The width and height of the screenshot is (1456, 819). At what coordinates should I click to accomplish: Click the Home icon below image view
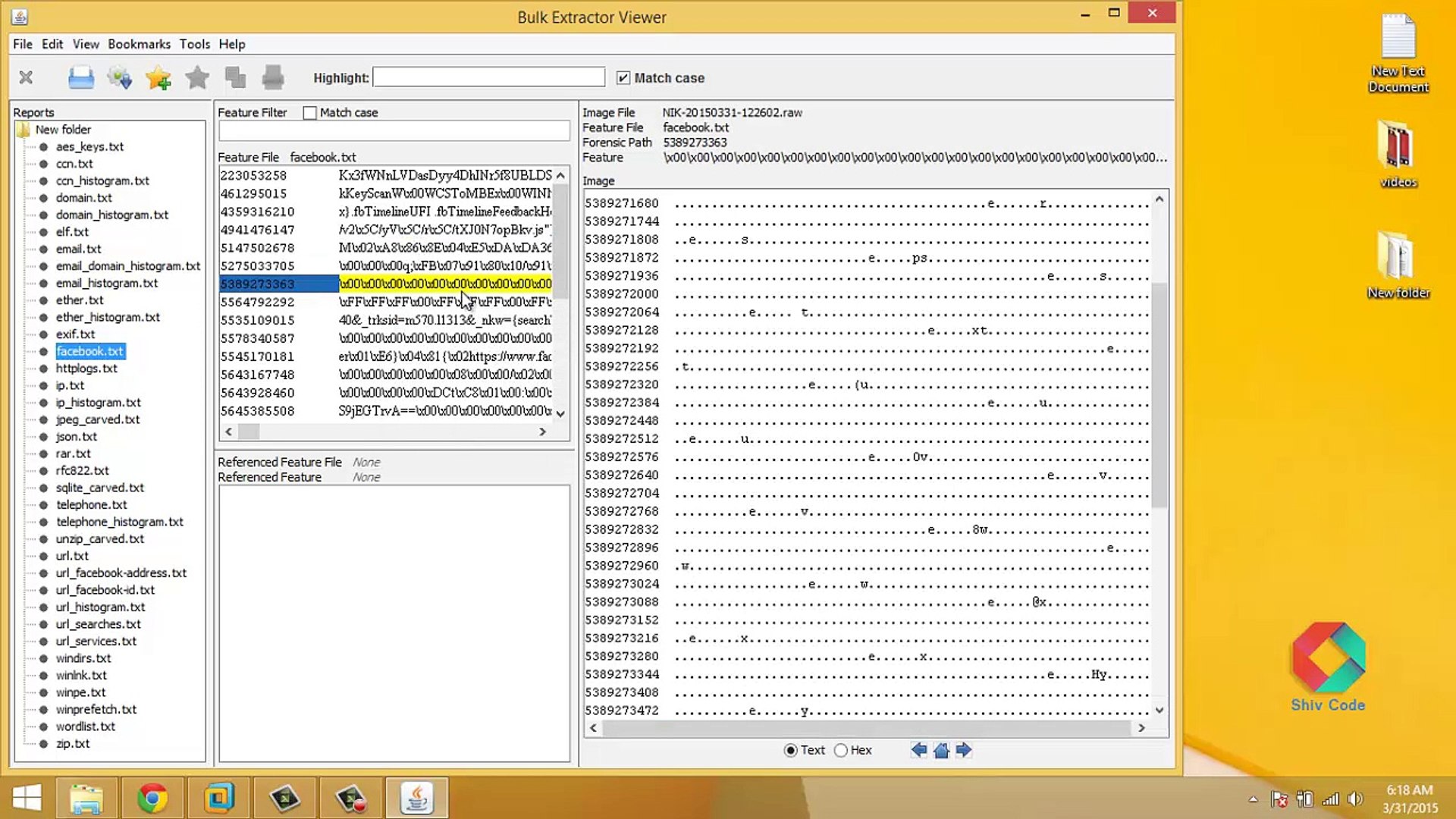tap(941, 750)
